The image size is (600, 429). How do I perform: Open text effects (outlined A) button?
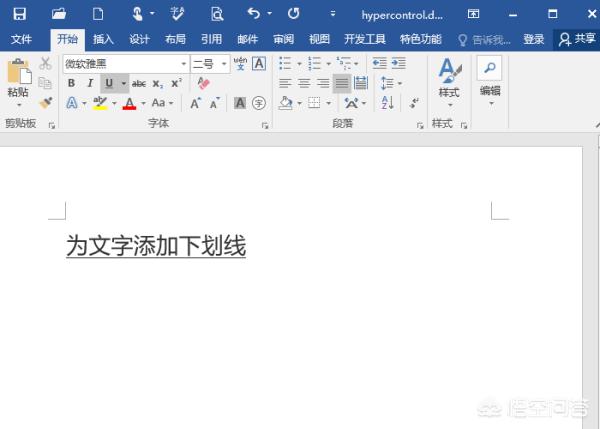72,103
